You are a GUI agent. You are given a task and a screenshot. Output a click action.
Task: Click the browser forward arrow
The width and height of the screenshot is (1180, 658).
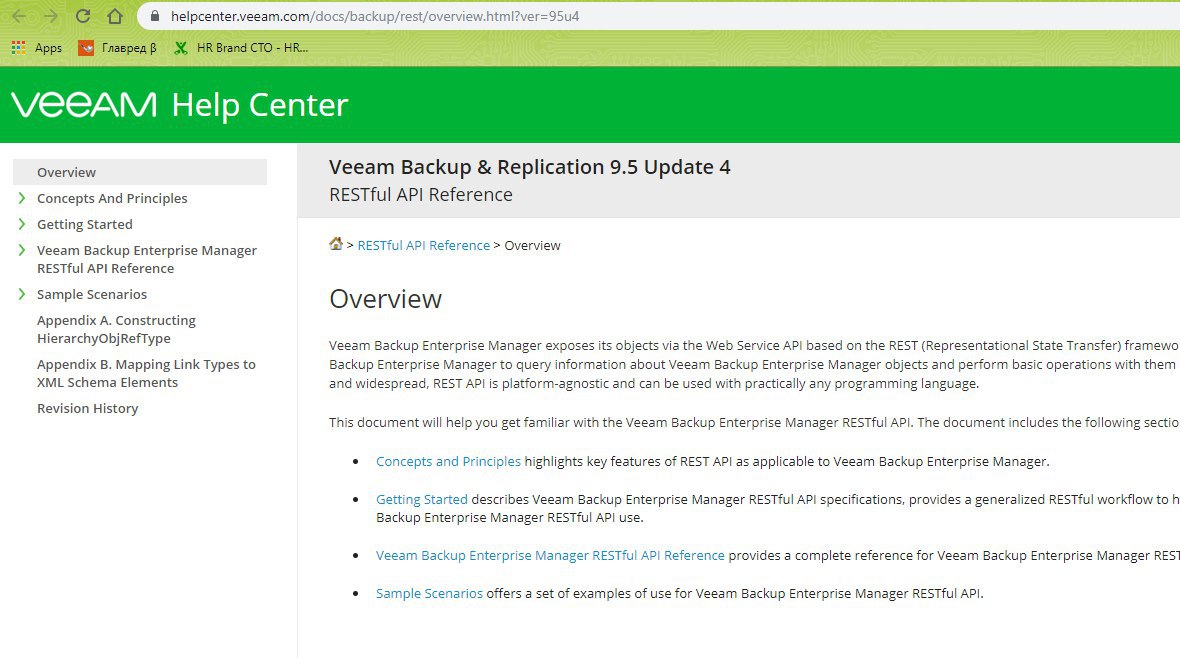[x=50, y=16]
